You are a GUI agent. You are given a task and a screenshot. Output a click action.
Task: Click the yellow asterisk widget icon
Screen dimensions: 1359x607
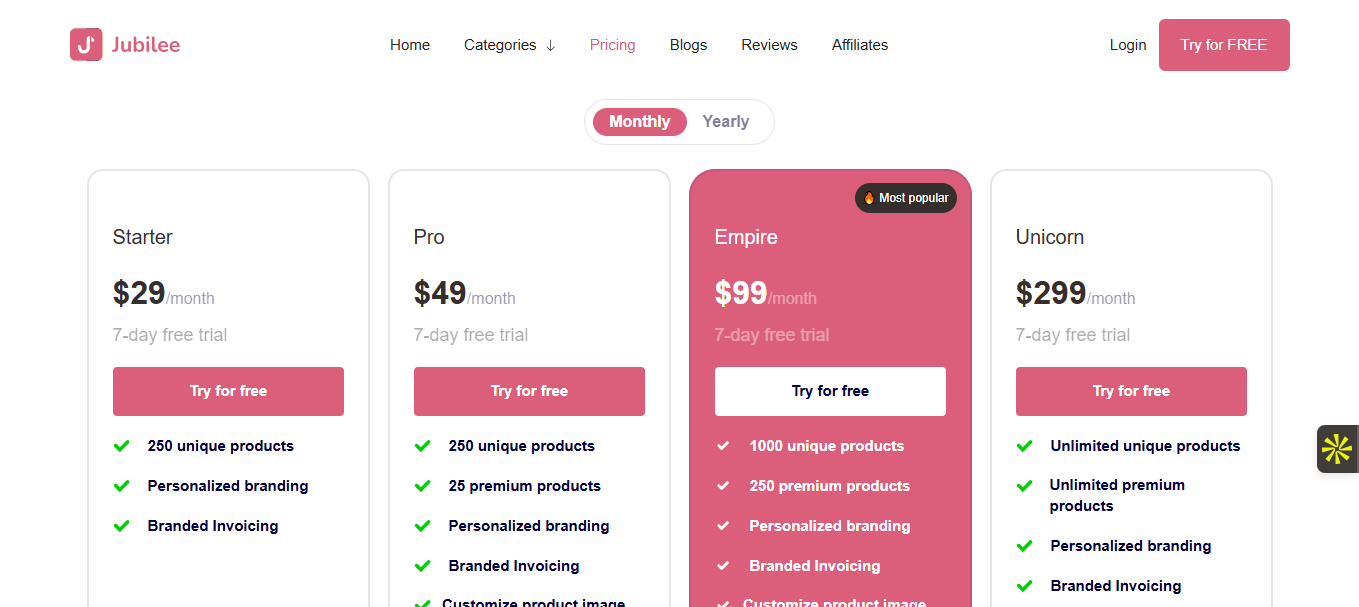(1337, 449)
